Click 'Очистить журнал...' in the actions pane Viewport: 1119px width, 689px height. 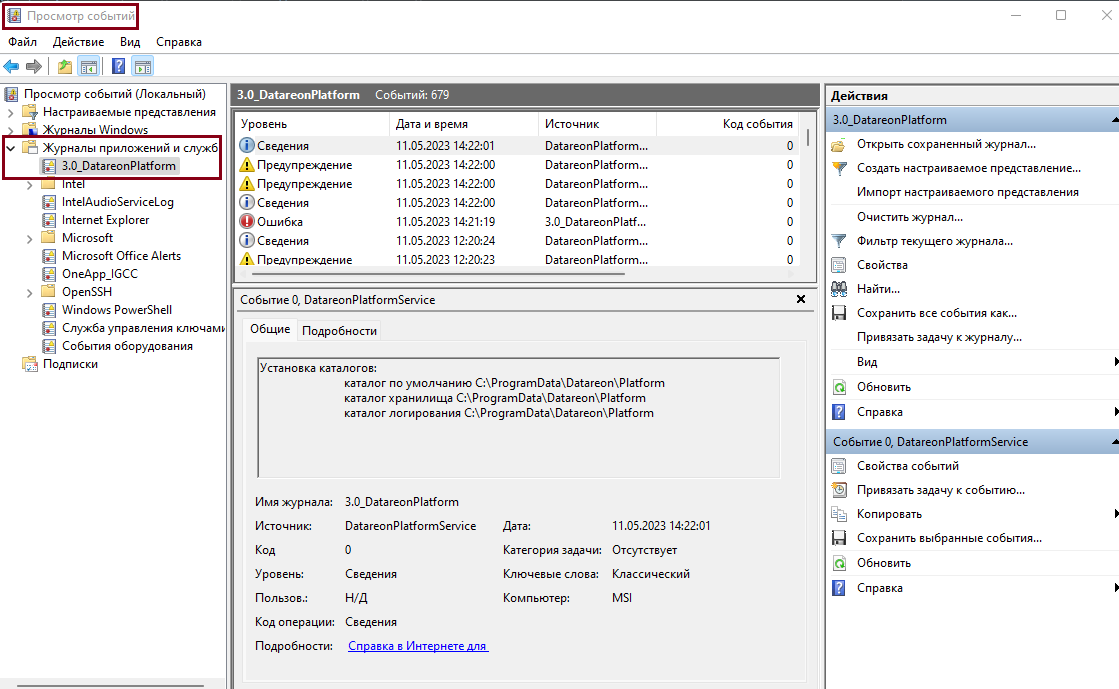coord(909,216)
